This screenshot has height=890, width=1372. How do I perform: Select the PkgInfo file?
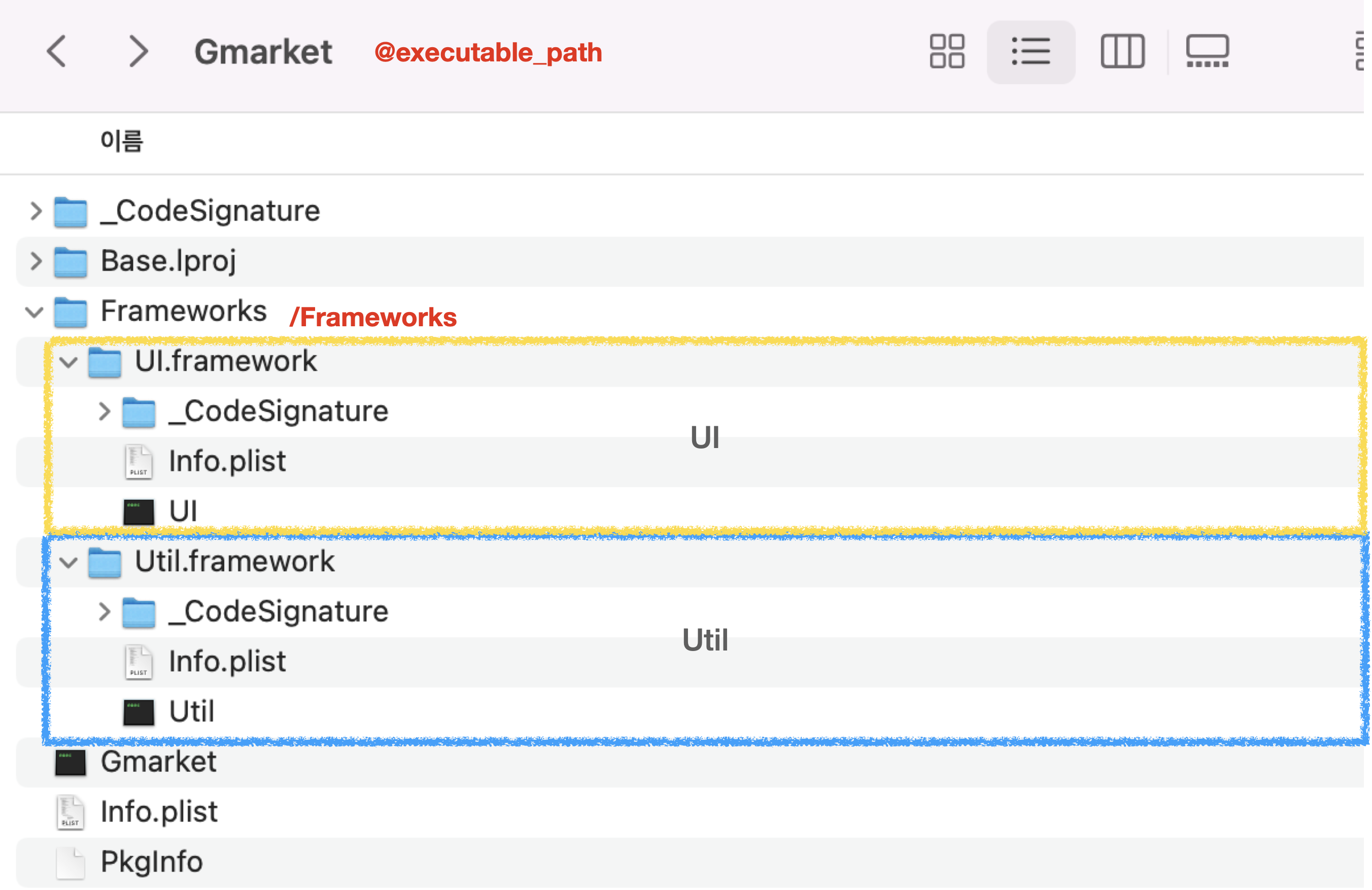click(151, 862)
